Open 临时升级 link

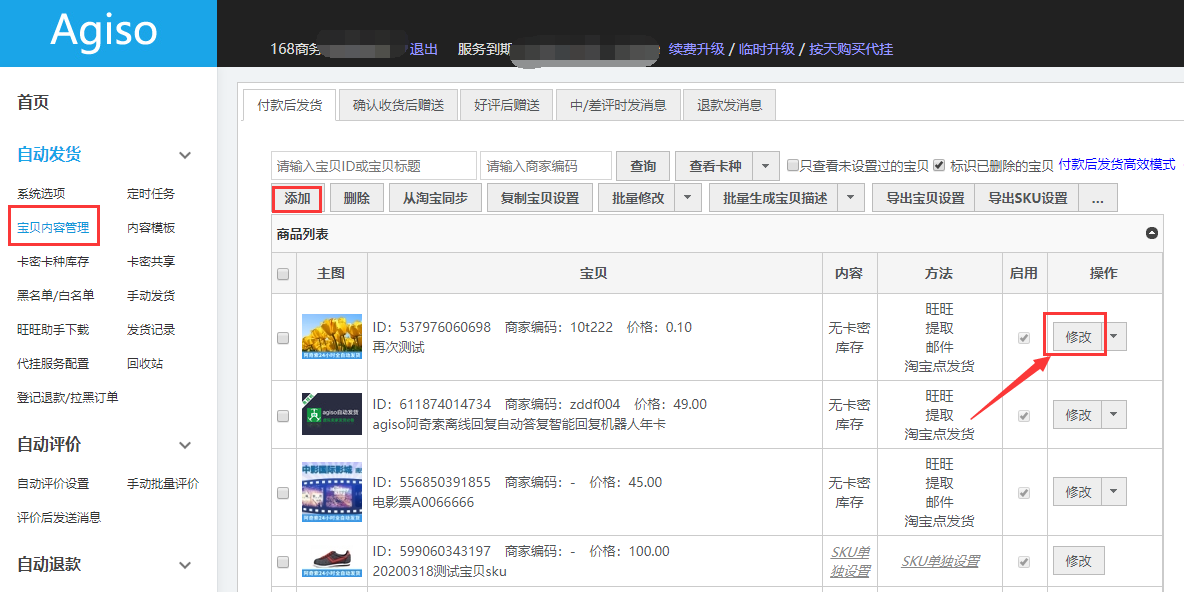pos(766,49)
